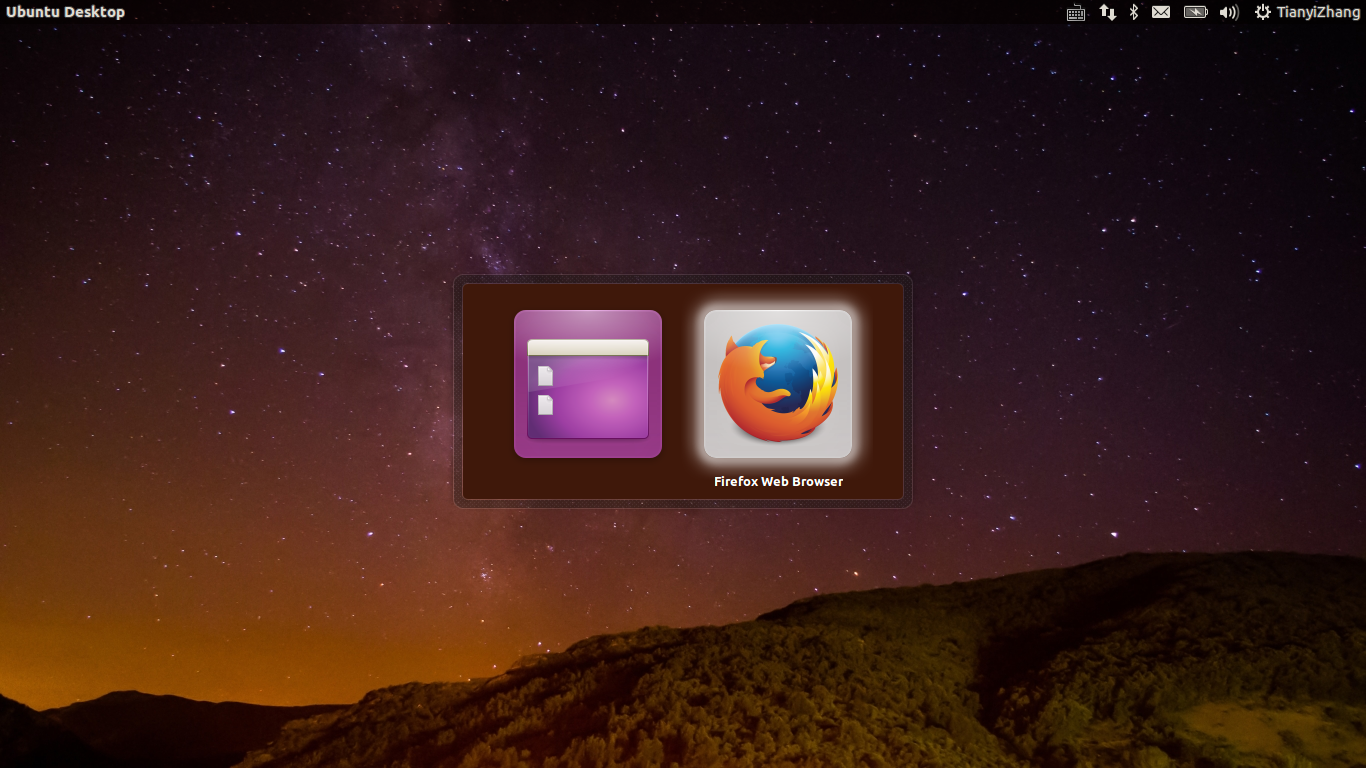Viewport: 1366px width, 768px height.
Task: Open the network connections indicator
Action: 1107,12
